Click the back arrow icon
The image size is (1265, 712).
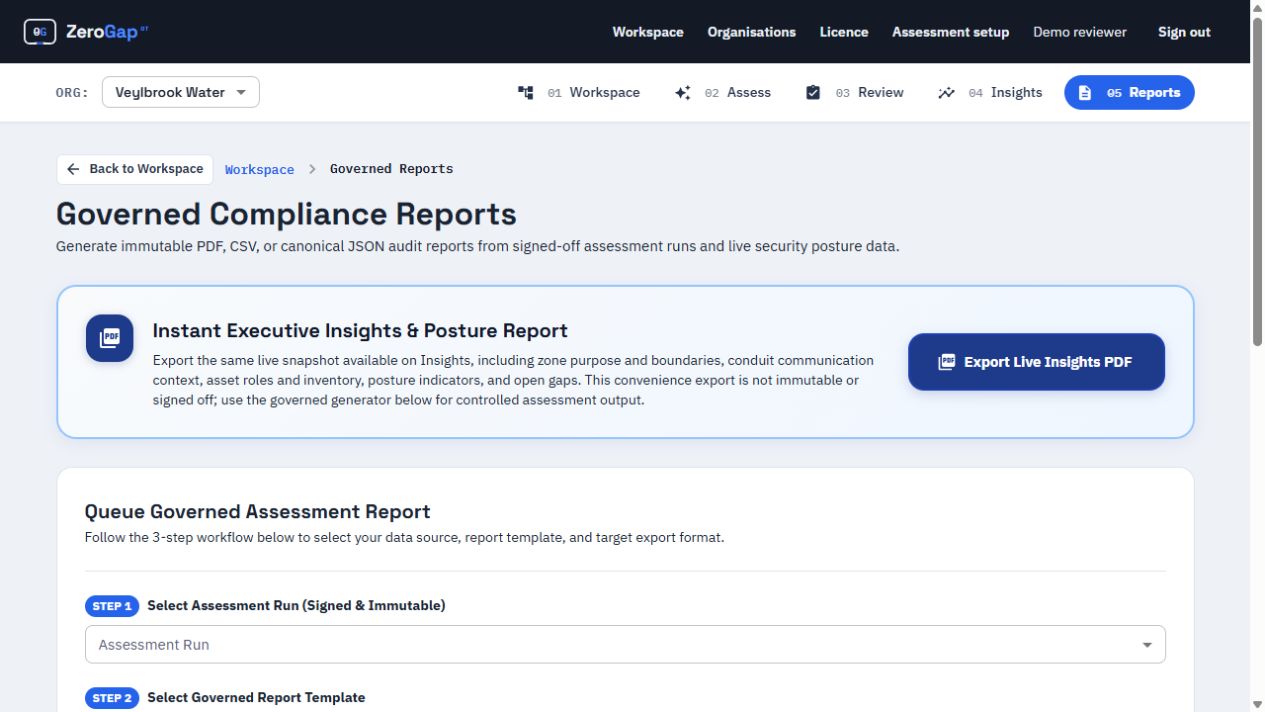[73, 169]
